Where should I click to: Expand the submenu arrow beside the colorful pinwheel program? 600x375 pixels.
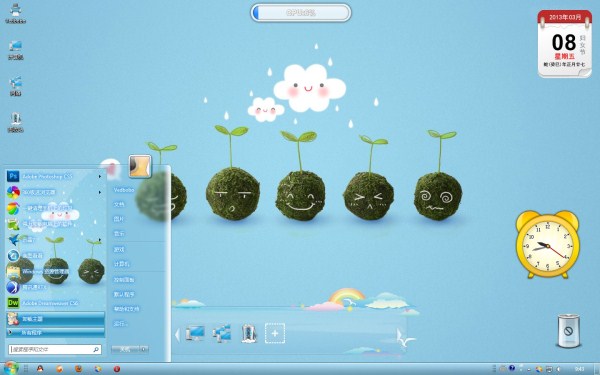pos(100,192)
